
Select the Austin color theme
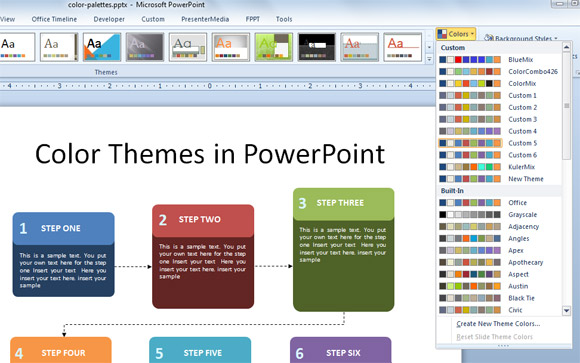[x=499, y=286]
